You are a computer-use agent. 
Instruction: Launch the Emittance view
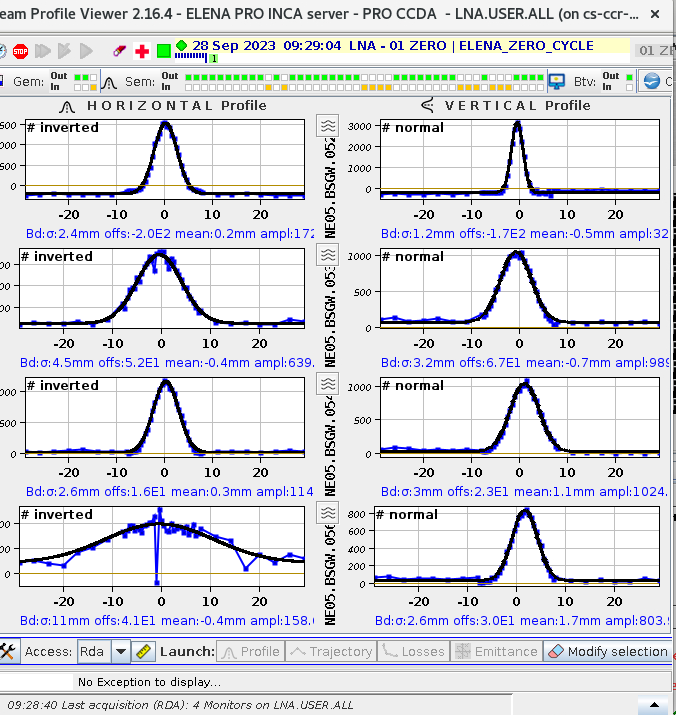[x=495, y=651]
